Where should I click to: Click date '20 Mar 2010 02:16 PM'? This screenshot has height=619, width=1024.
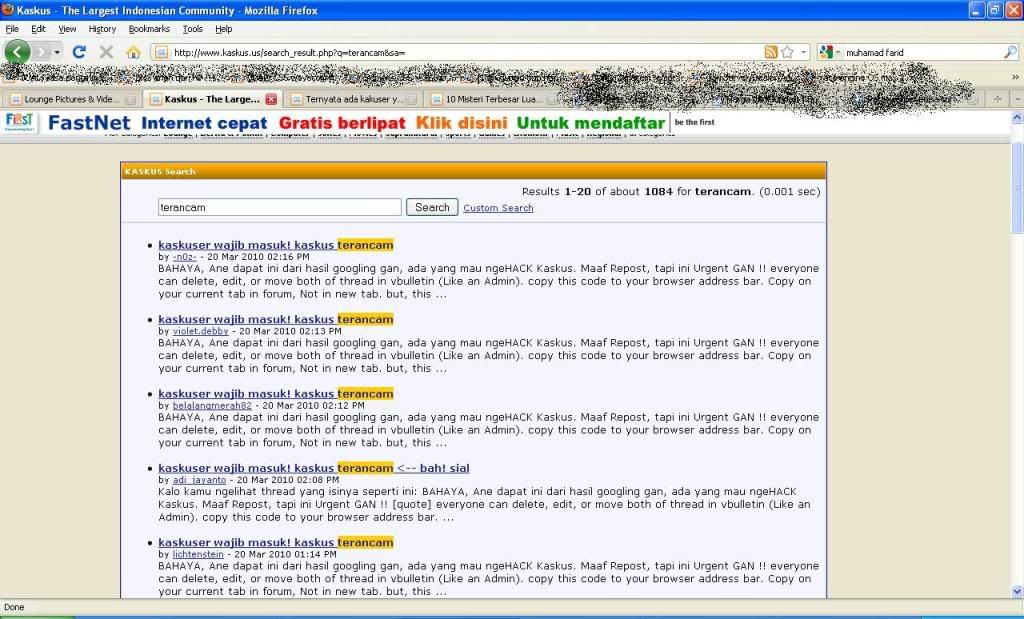click(x=258, y=257)
